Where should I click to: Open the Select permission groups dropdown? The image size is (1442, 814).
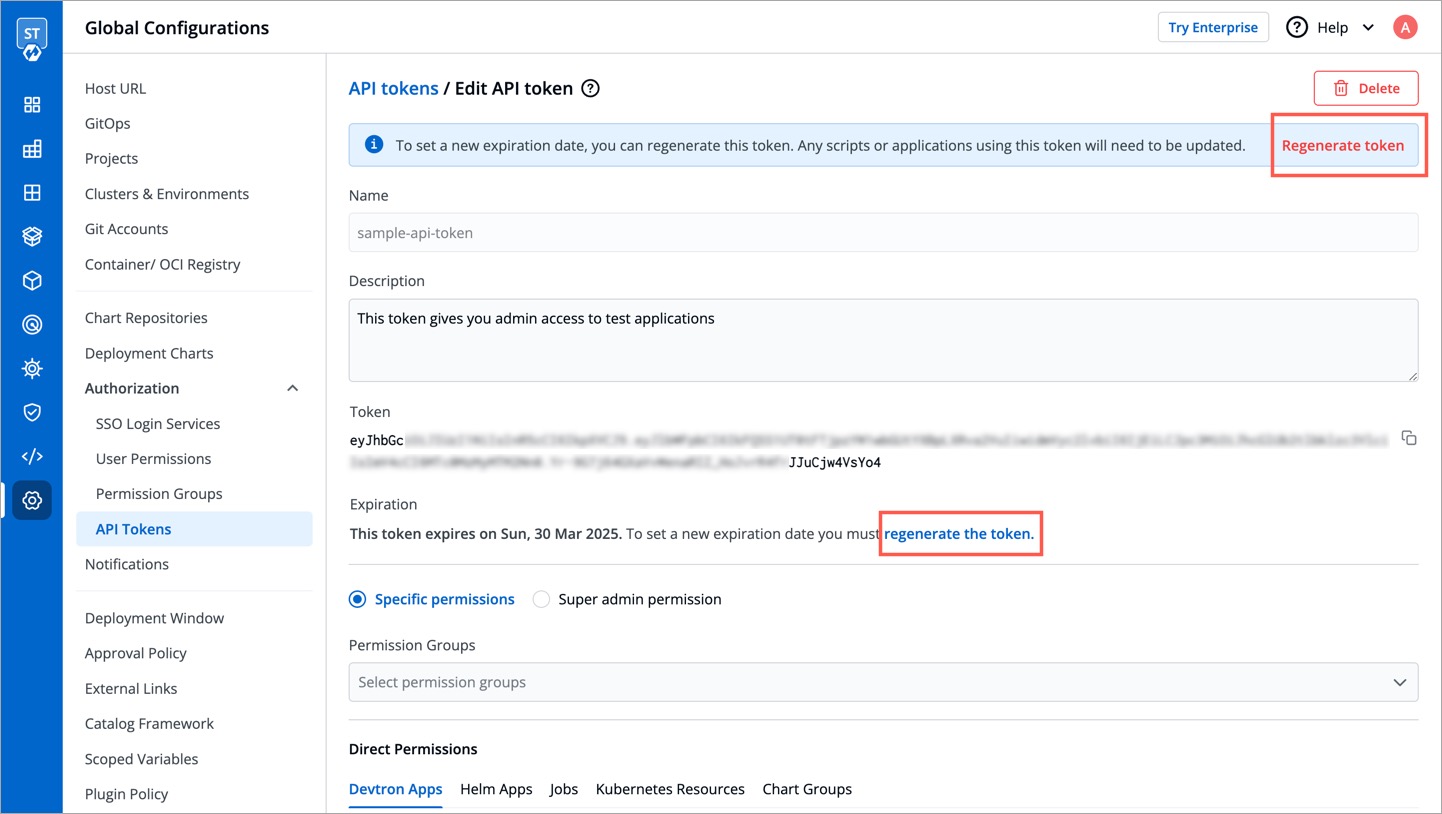[882, 682]
